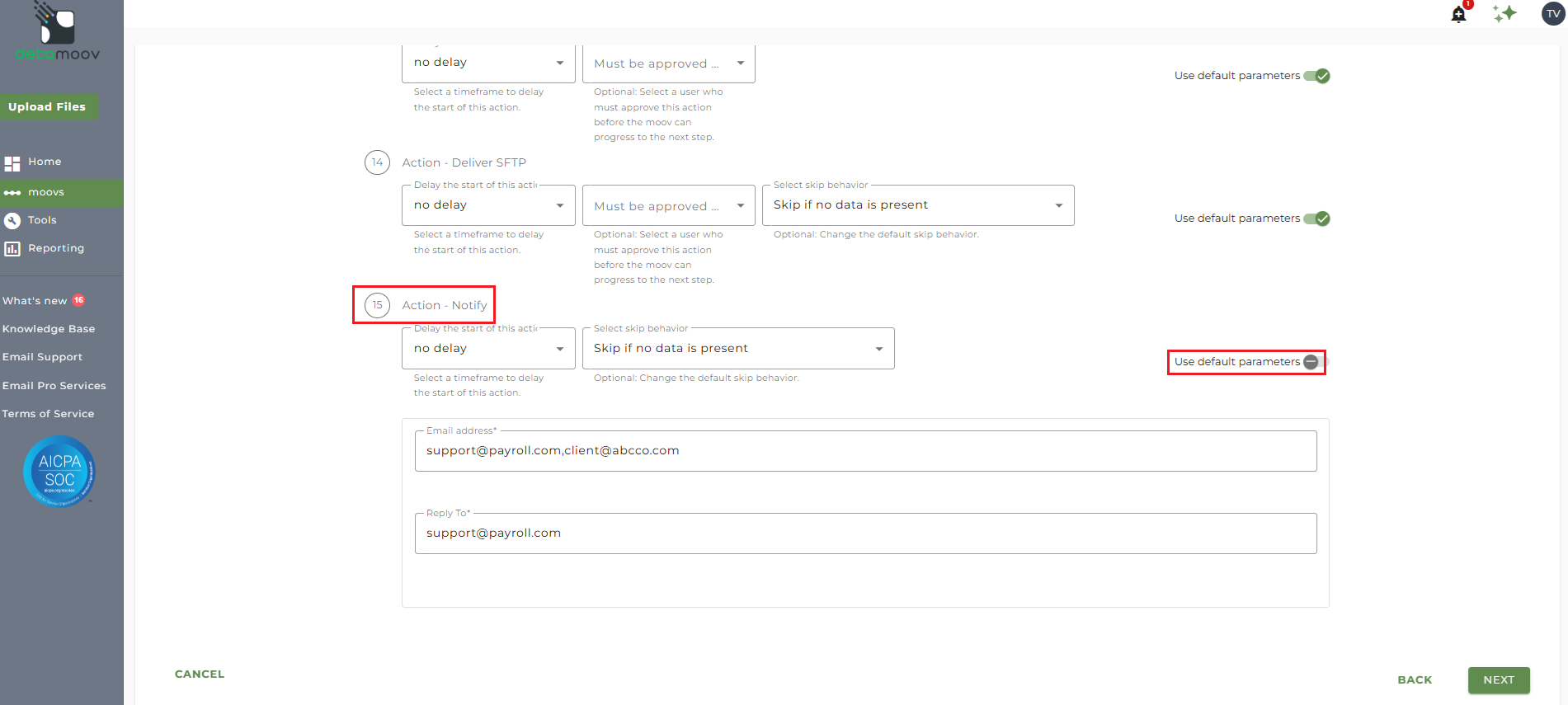Open the moovs sidebar menu item
The image size is (1568, 705).
click(x=46, y=192)
